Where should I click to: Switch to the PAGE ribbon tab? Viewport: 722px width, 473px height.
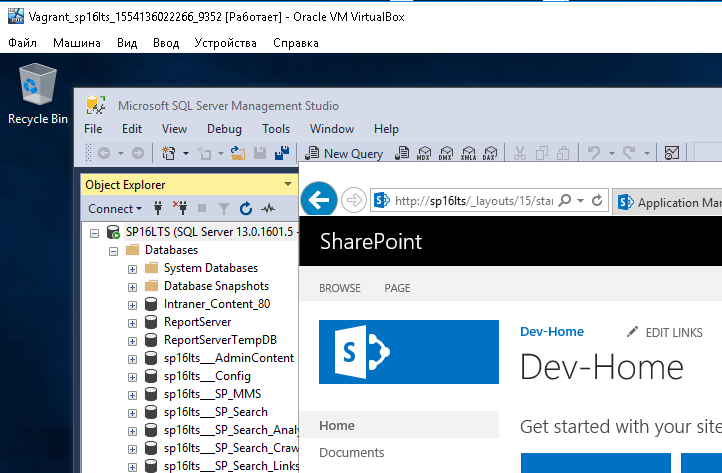[x=397, y=288]
